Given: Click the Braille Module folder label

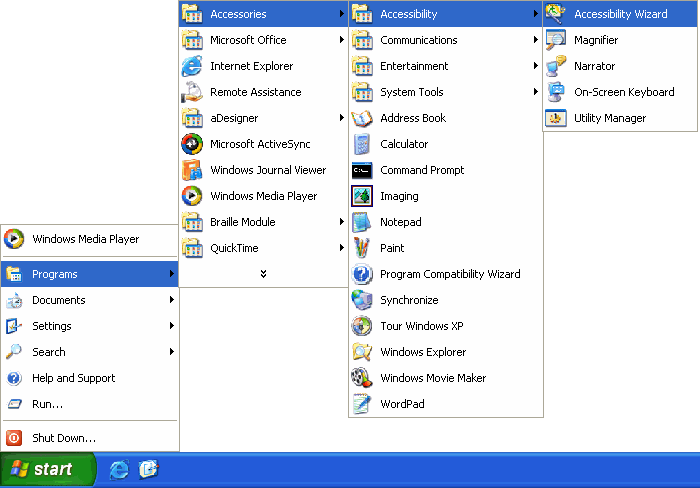Looking at the screenshot, I should pyautogui.click(x=242, y=222).
